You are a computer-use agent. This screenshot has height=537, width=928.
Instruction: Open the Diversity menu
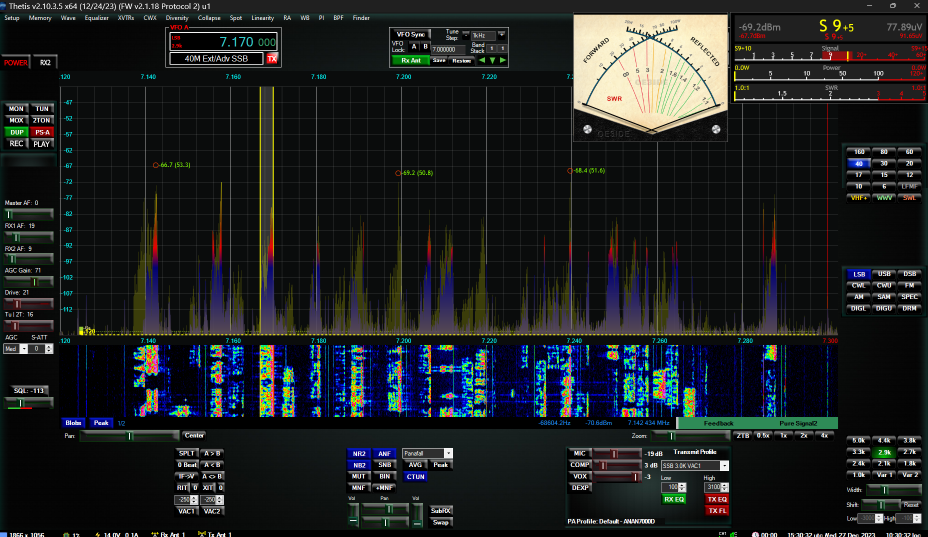click(176, 18)
